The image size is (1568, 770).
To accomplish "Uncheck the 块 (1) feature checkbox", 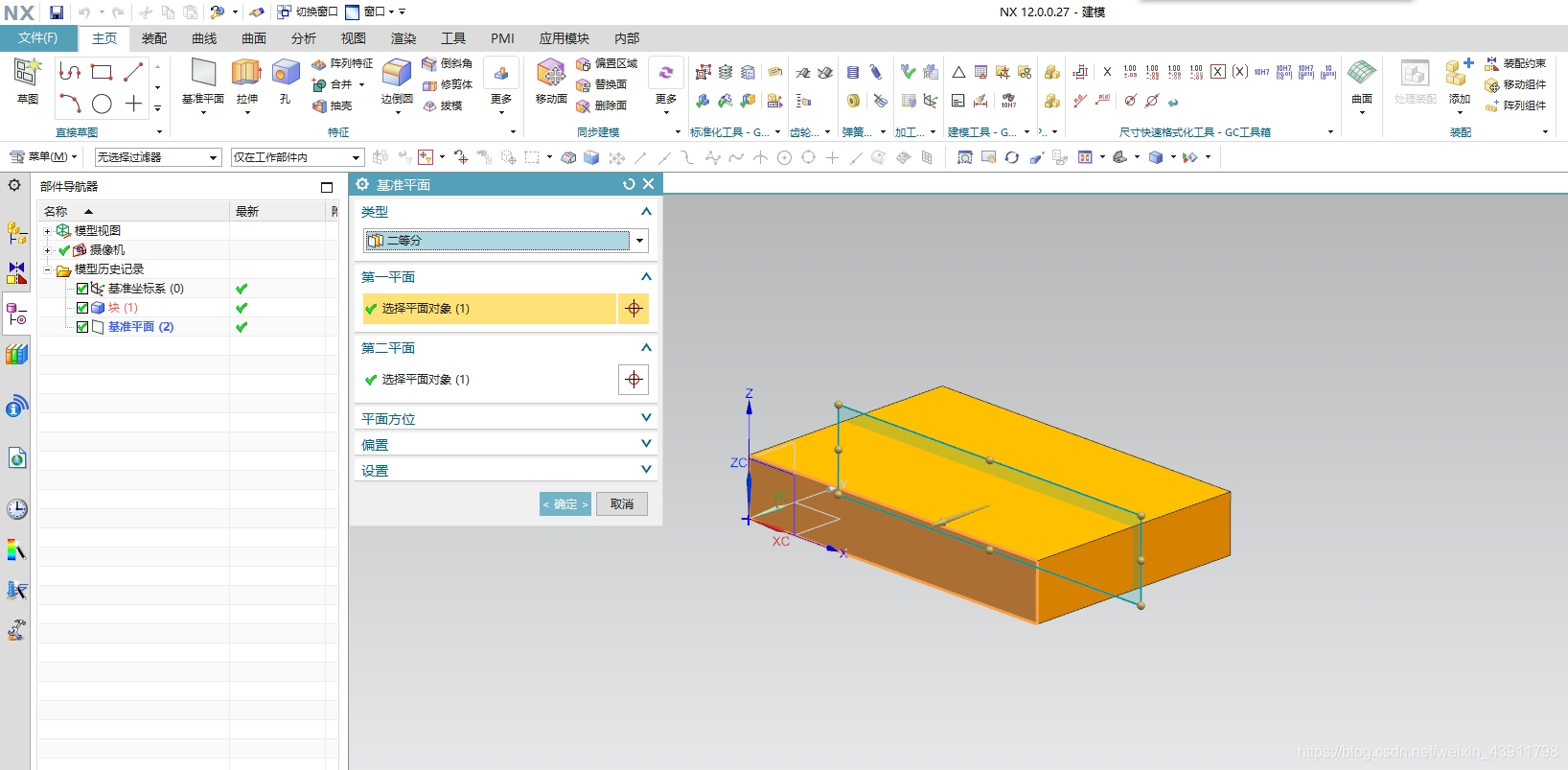I will [82, 308].
